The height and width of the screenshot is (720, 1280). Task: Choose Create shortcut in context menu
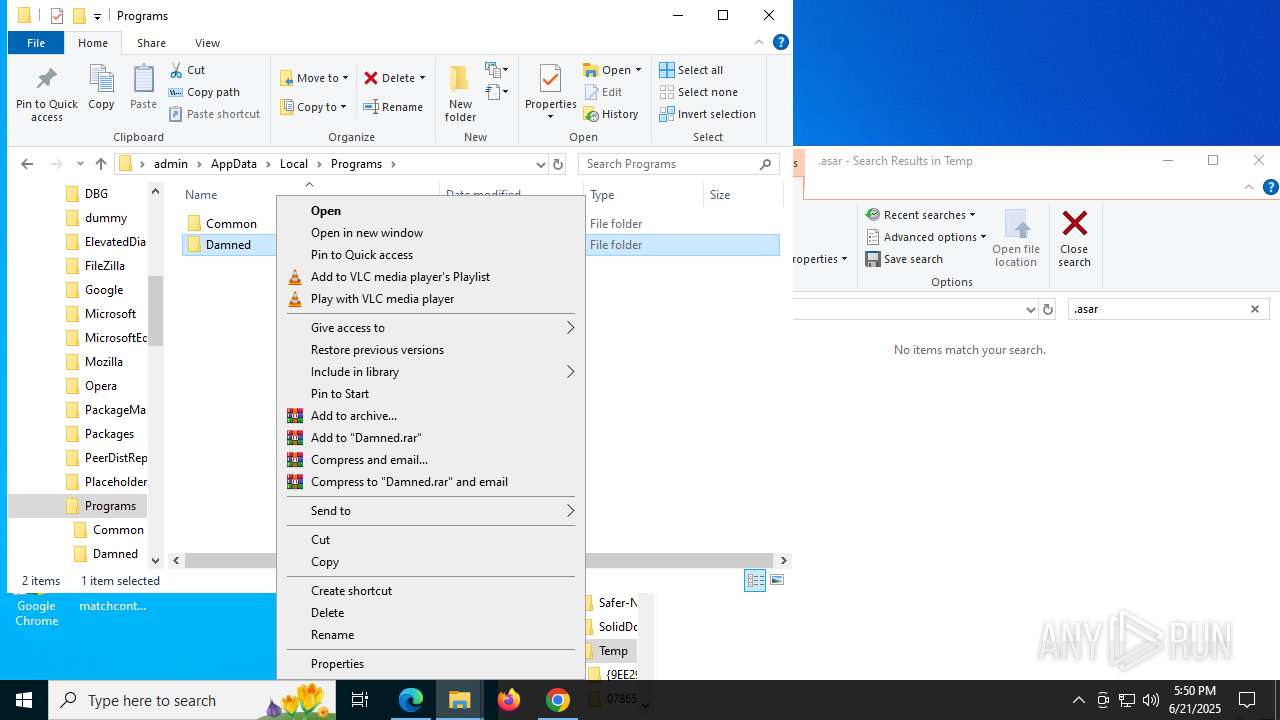point(351,591)
